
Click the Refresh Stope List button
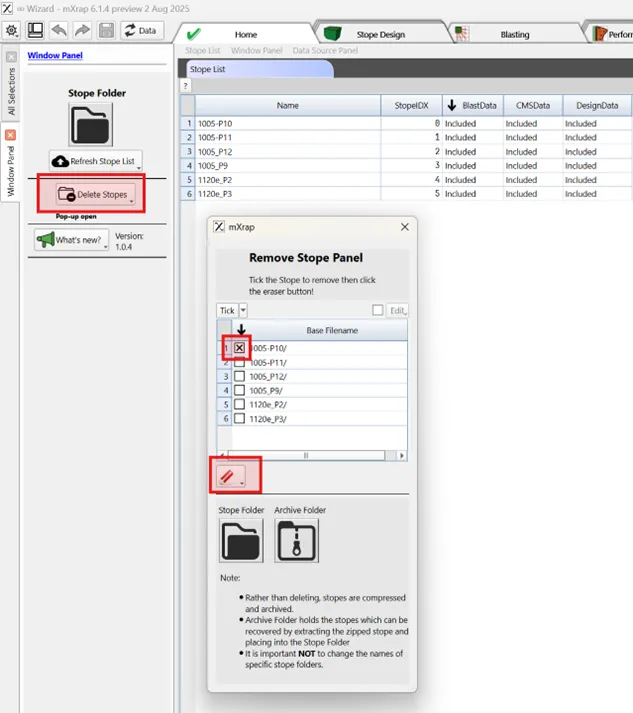(97, 161)
